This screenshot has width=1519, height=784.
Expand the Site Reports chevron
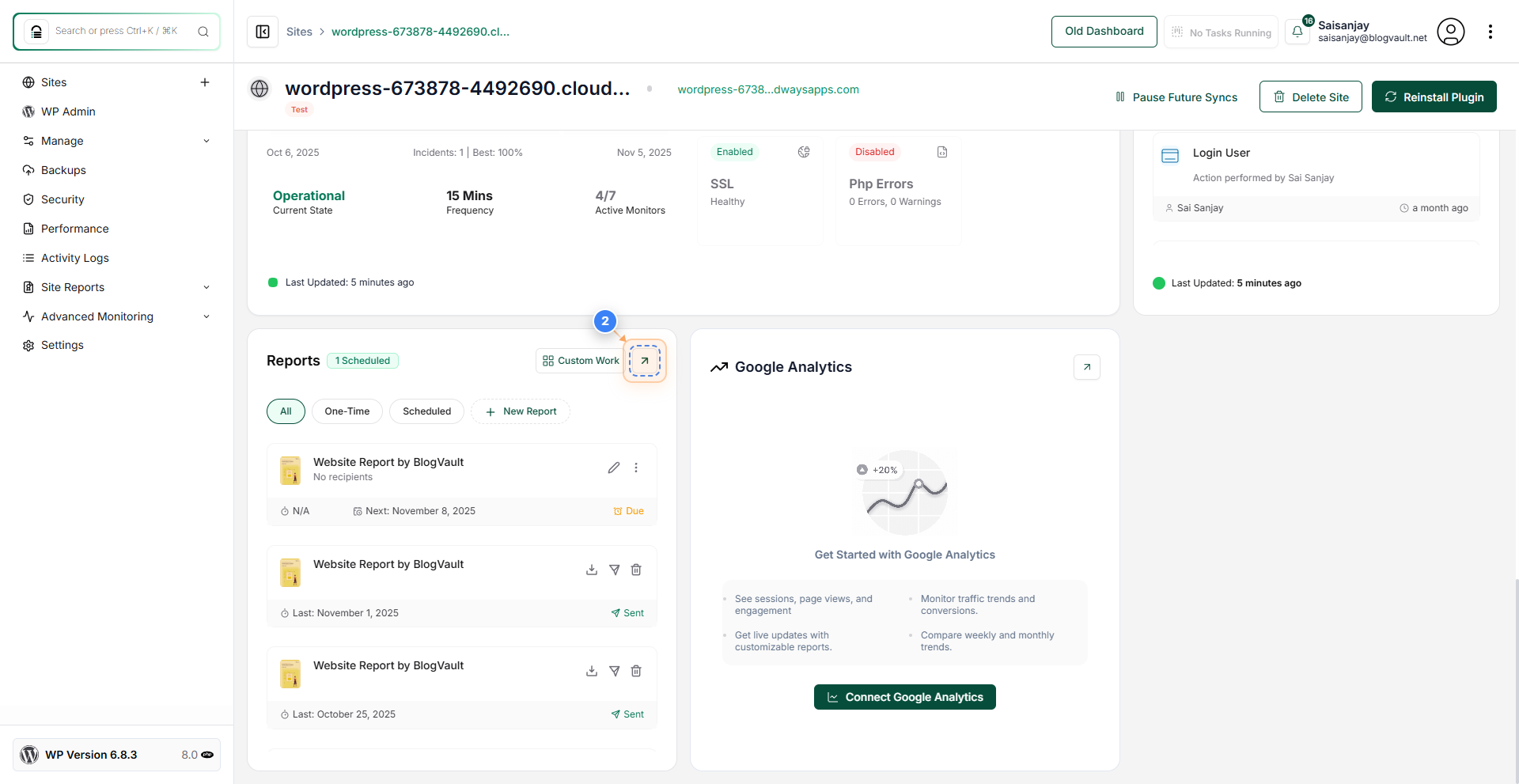(x=206, y=287)
